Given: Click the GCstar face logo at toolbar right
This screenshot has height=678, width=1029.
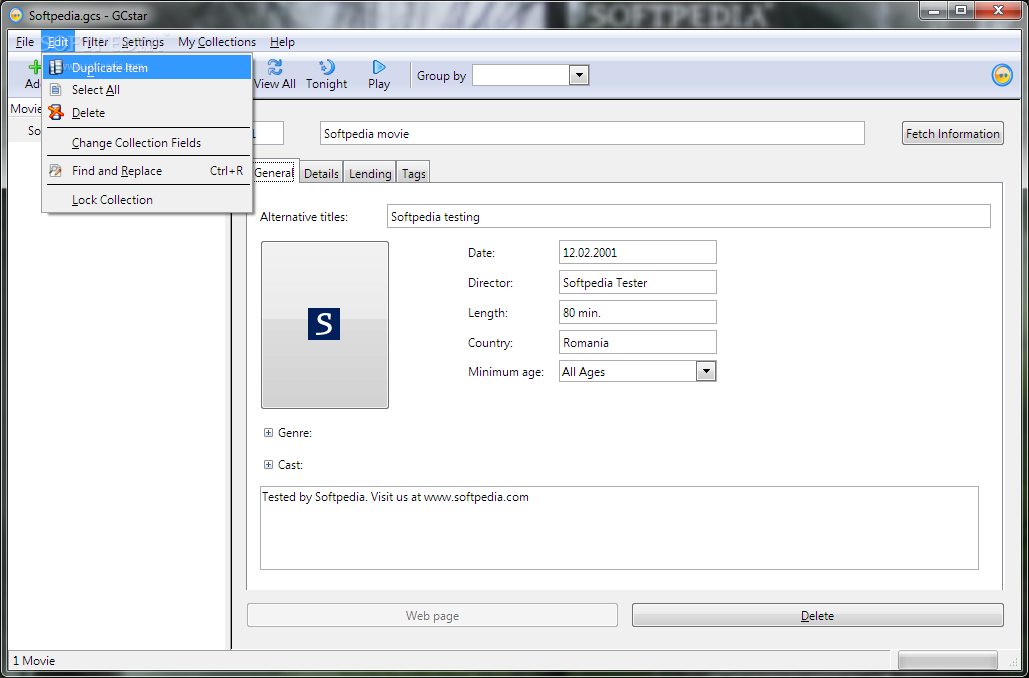Looking at the screenshot, I should tap(1002, 75).
